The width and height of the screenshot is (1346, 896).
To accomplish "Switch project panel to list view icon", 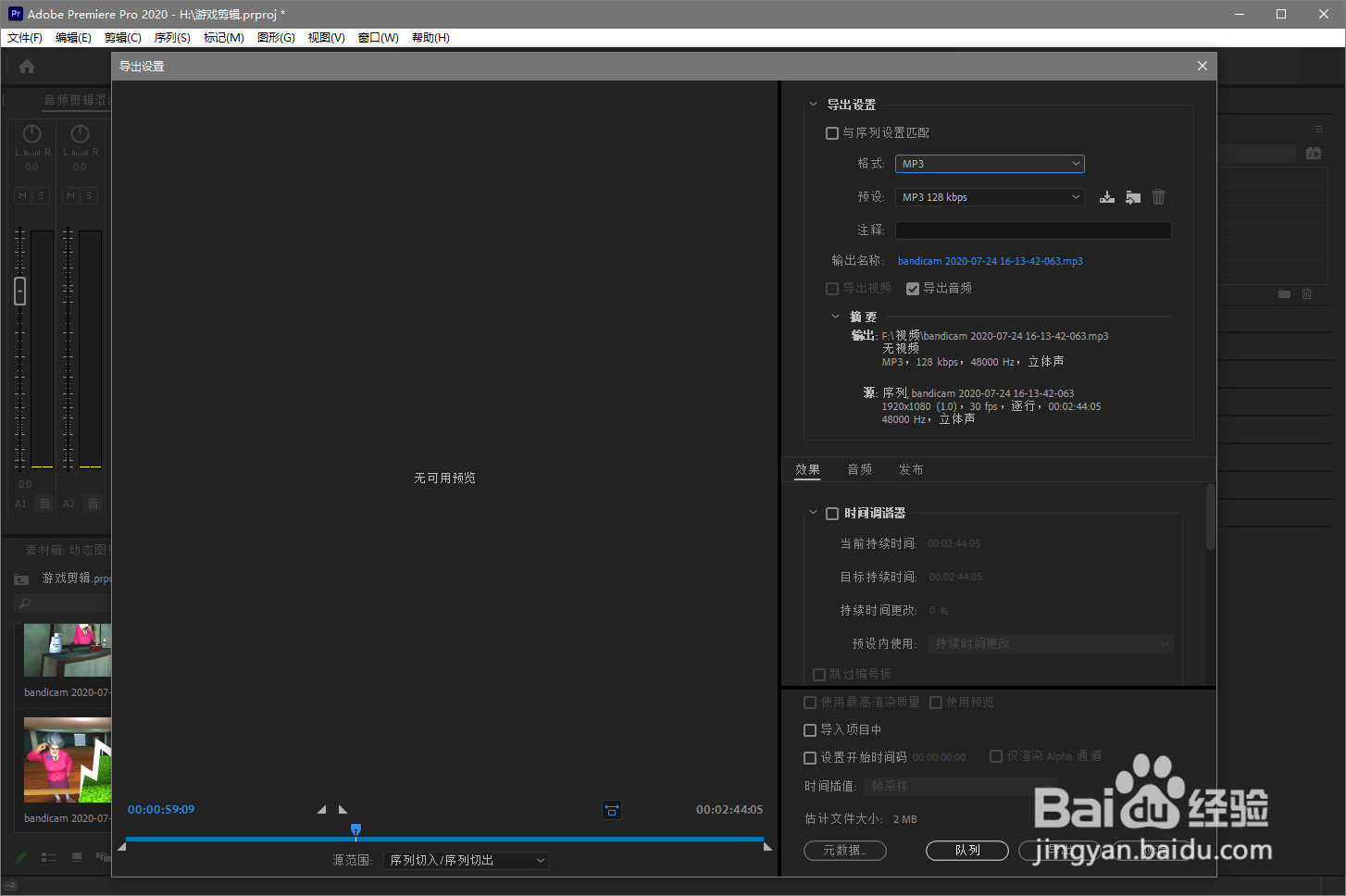I will pos(49,857).
